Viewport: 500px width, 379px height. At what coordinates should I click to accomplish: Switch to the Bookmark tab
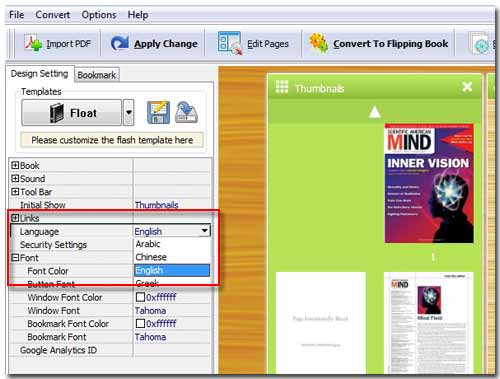tap(97, 75)
